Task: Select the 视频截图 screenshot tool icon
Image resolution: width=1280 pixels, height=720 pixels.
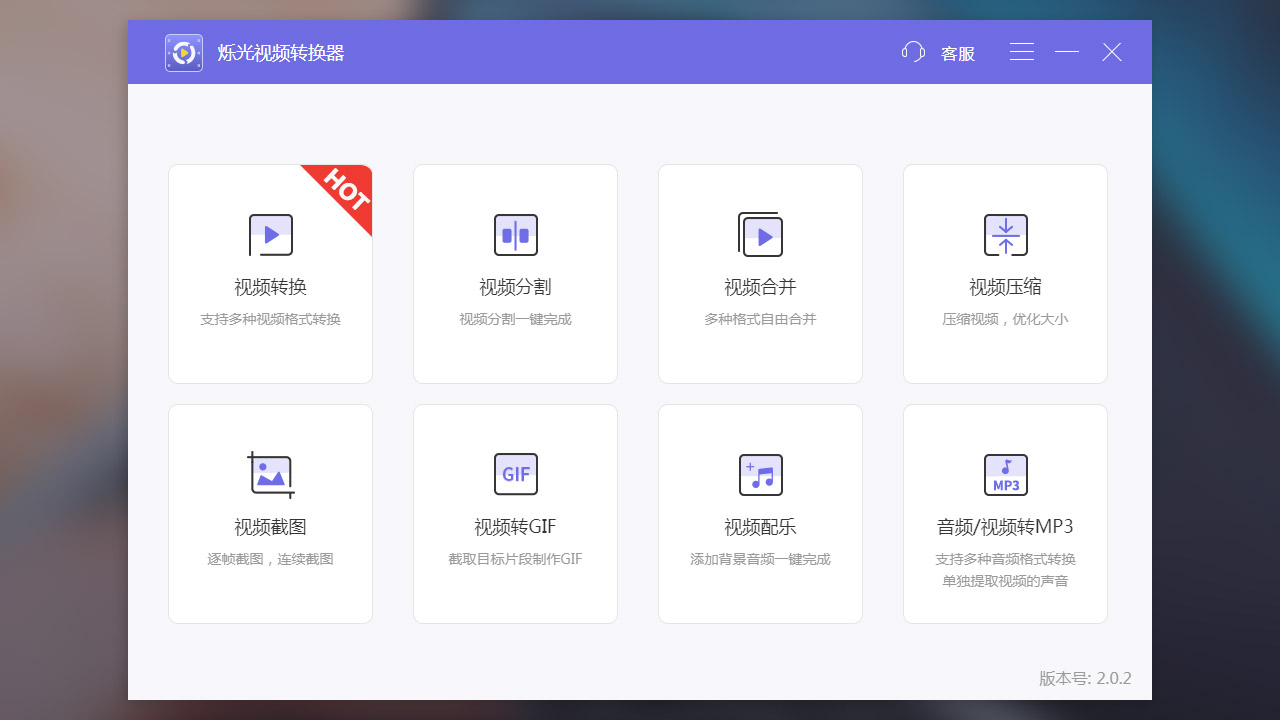Action: click(x=270, y=474)
